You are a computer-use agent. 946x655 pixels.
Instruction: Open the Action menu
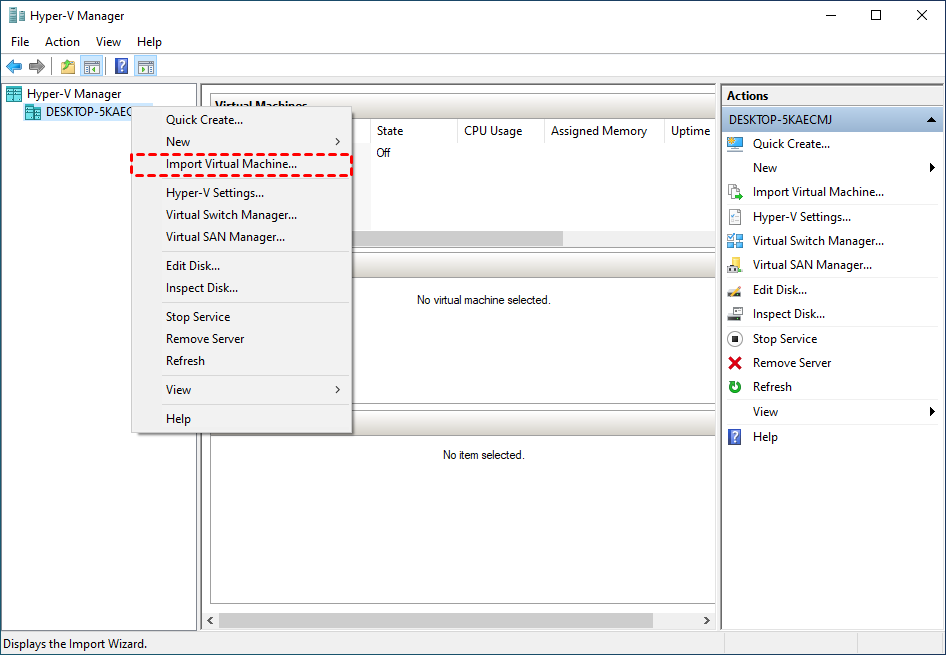point(62,42)
